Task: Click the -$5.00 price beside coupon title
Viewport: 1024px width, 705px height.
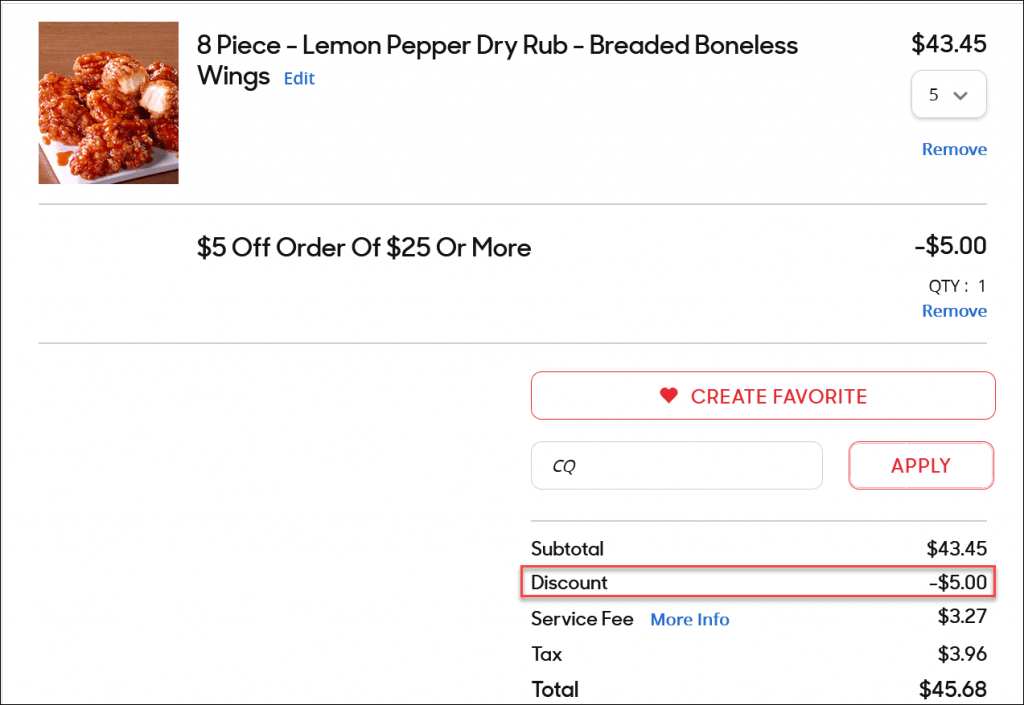Action: [x=950, y=246]
